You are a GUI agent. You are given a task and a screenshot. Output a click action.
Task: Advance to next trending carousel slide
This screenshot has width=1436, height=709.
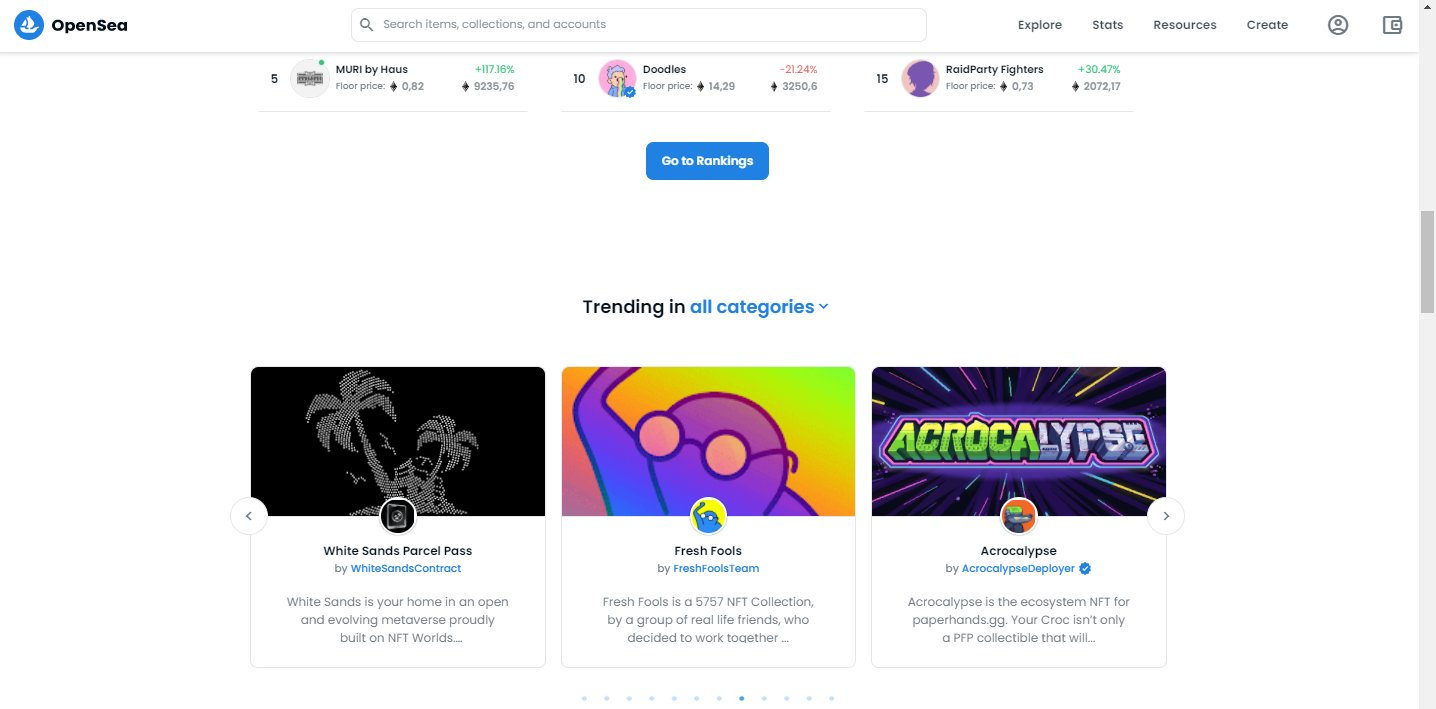[1166, 516]
